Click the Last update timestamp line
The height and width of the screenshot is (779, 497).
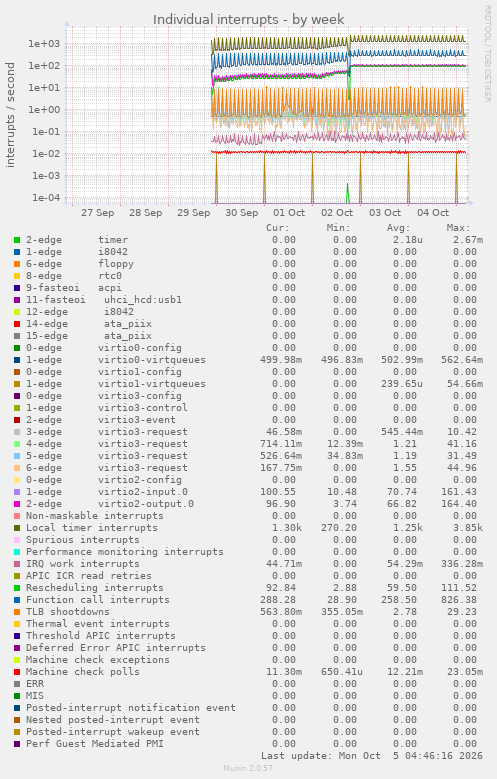tap(372, 756)
